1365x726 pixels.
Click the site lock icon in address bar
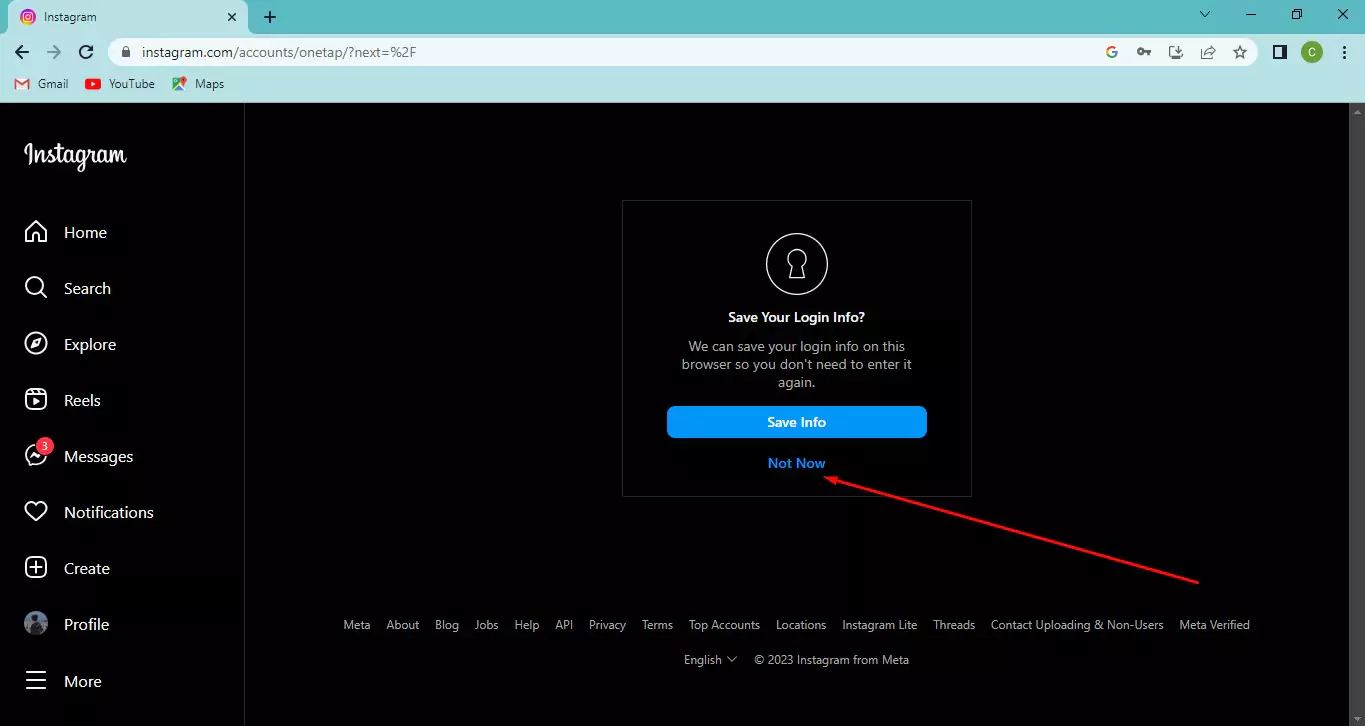(x=127, y=52)
